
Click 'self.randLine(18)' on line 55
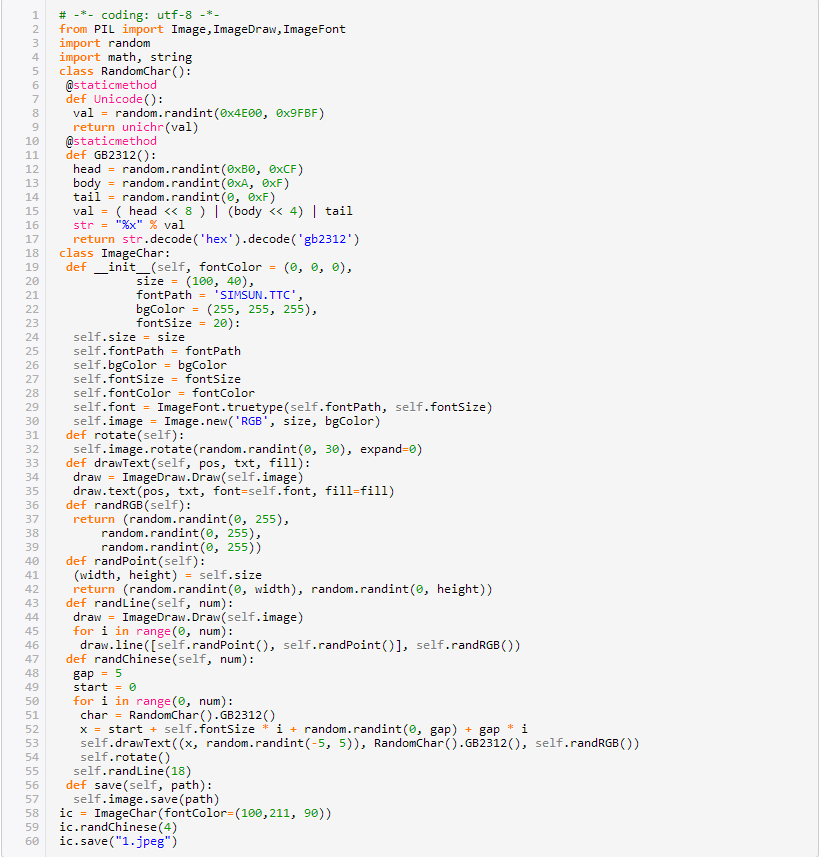(132, 771)
